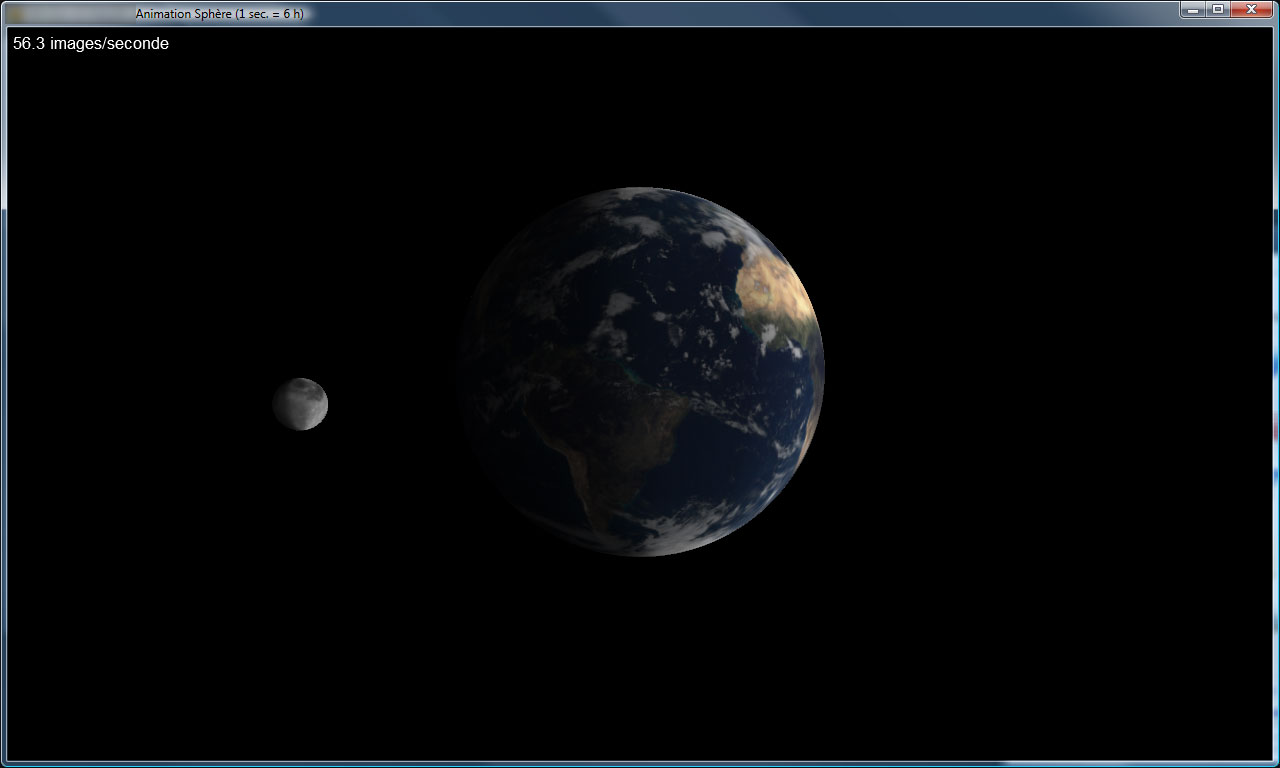Select the "56.3 images/seconde" frame rate text
This screenshot has width=1280, height=768.
coord(91,44)
